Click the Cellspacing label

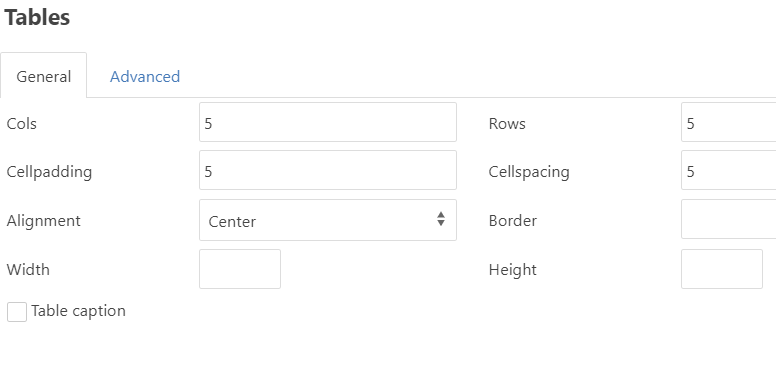click(x=529, y=172)
